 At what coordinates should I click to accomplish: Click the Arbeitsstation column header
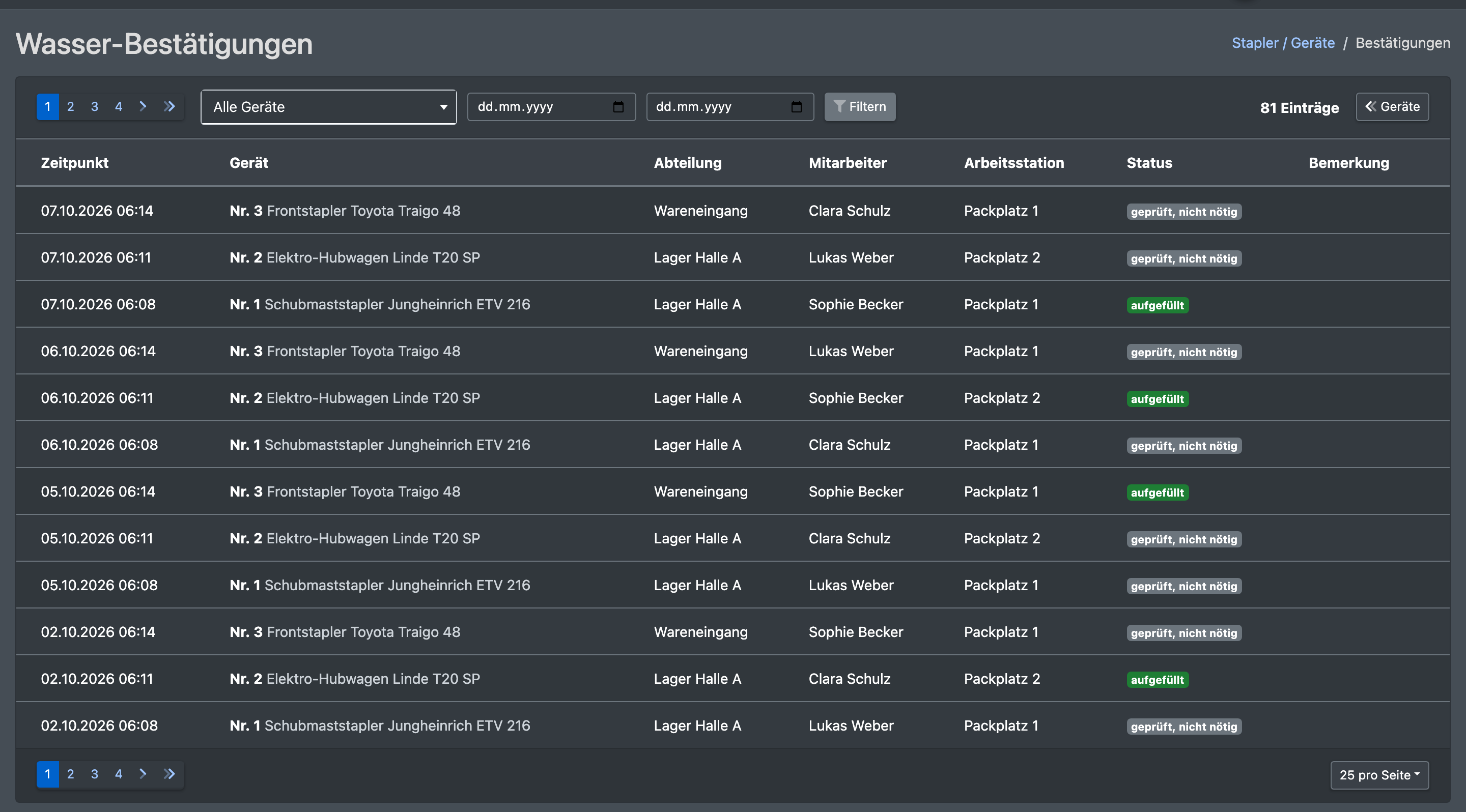point(1013,163)
